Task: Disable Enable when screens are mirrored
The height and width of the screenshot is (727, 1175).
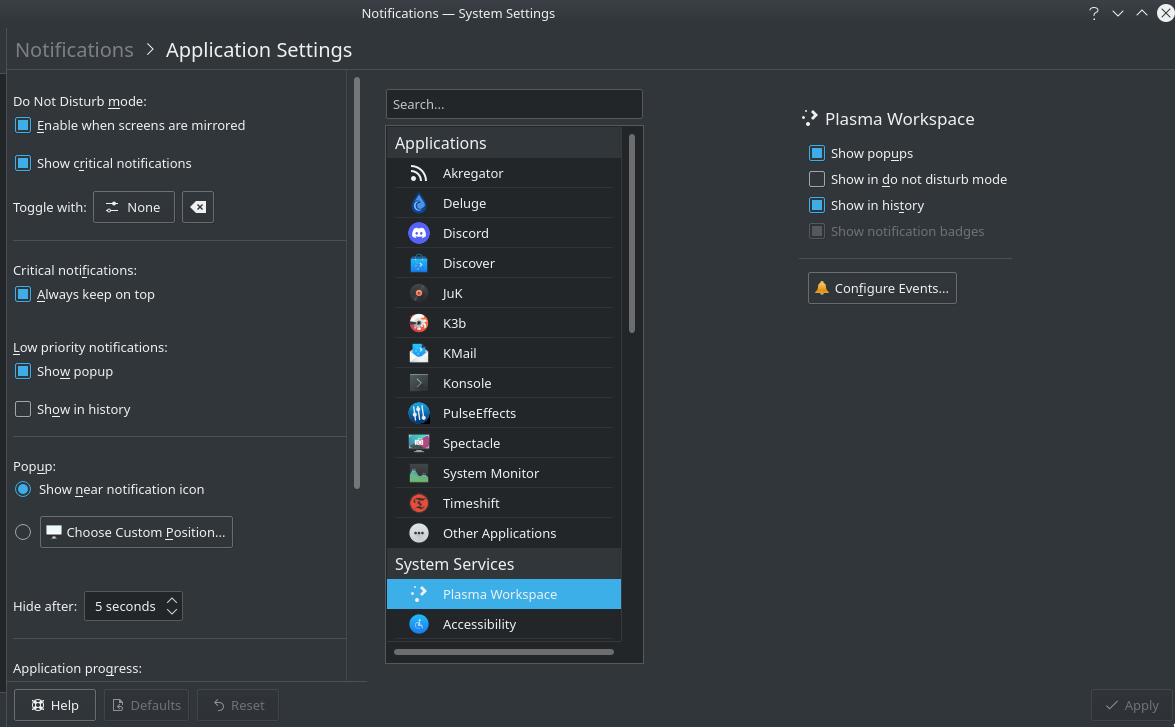Action: [x=23, y=125]
